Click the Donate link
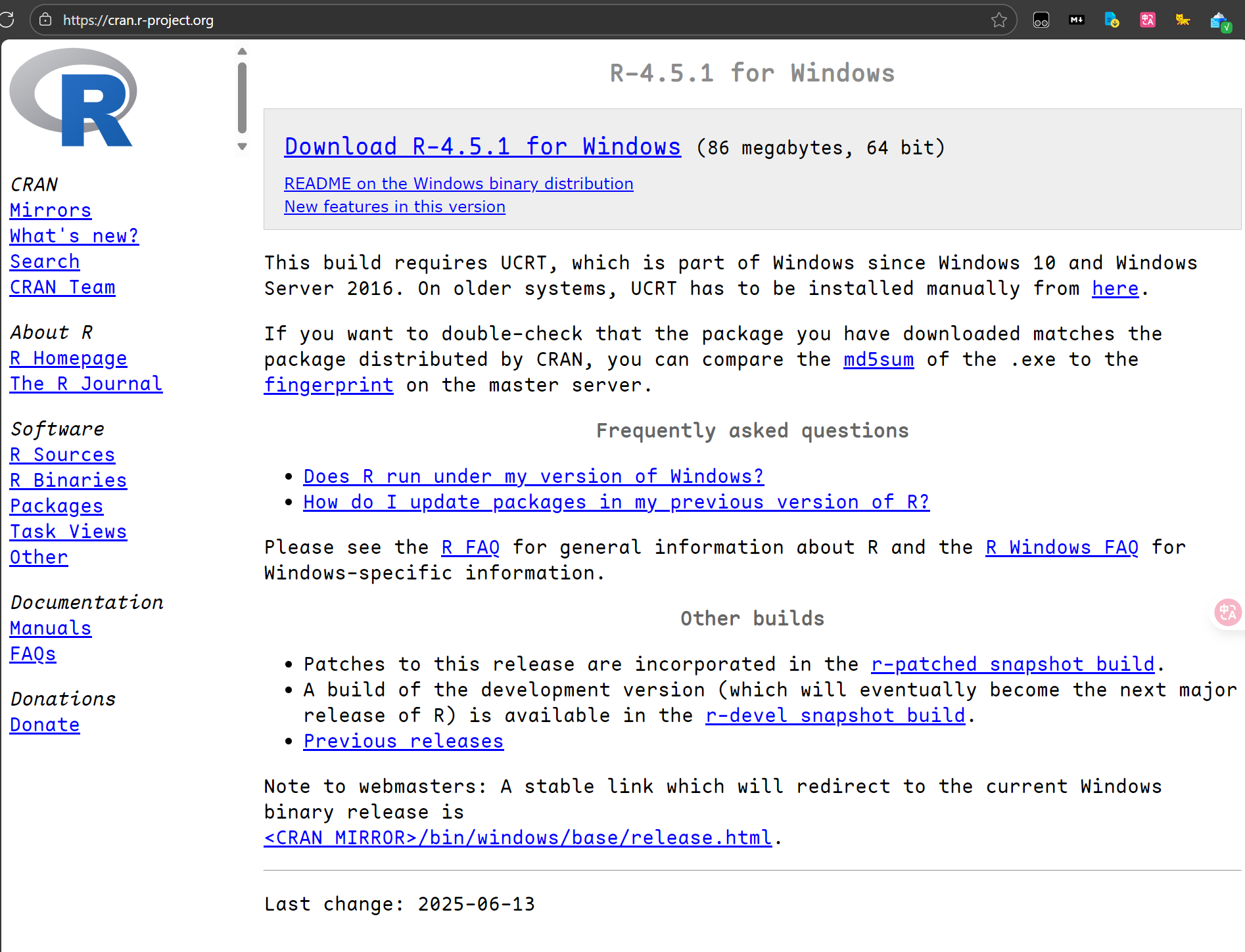 point(45,725)
